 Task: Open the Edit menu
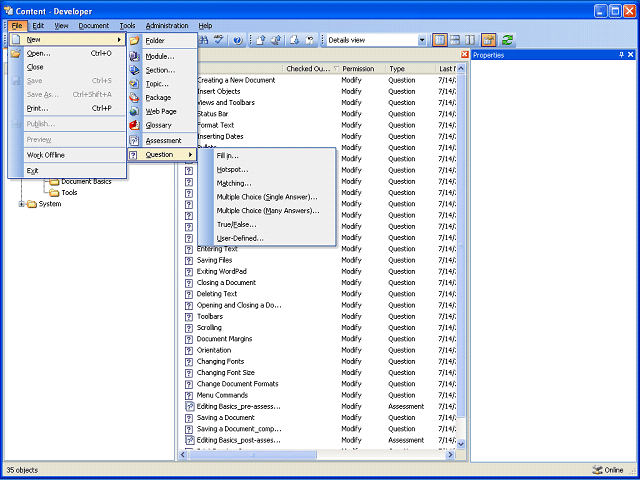[38, 26]
